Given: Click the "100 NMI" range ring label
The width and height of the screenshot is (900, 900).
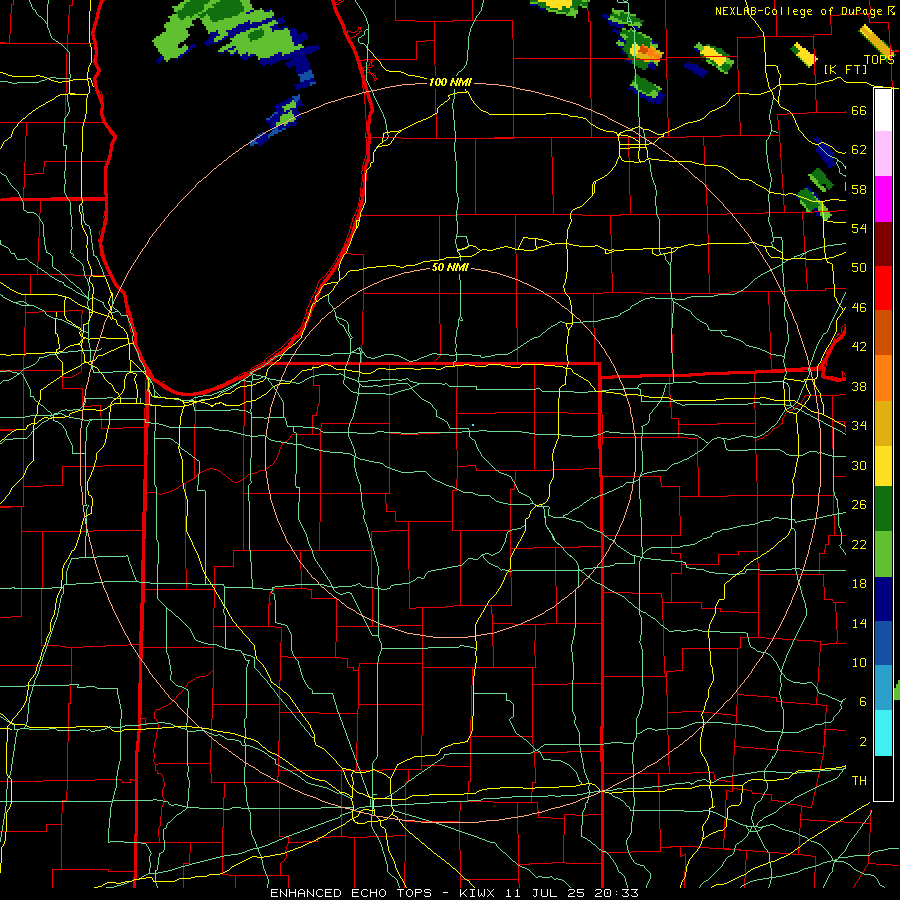Looking at the screenshot, I should 450,82.
